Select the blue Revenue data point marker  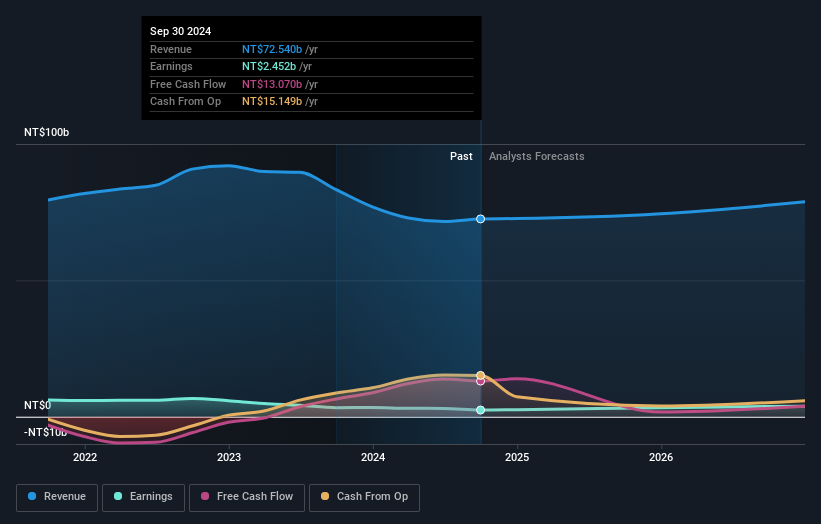coord(480,219)
